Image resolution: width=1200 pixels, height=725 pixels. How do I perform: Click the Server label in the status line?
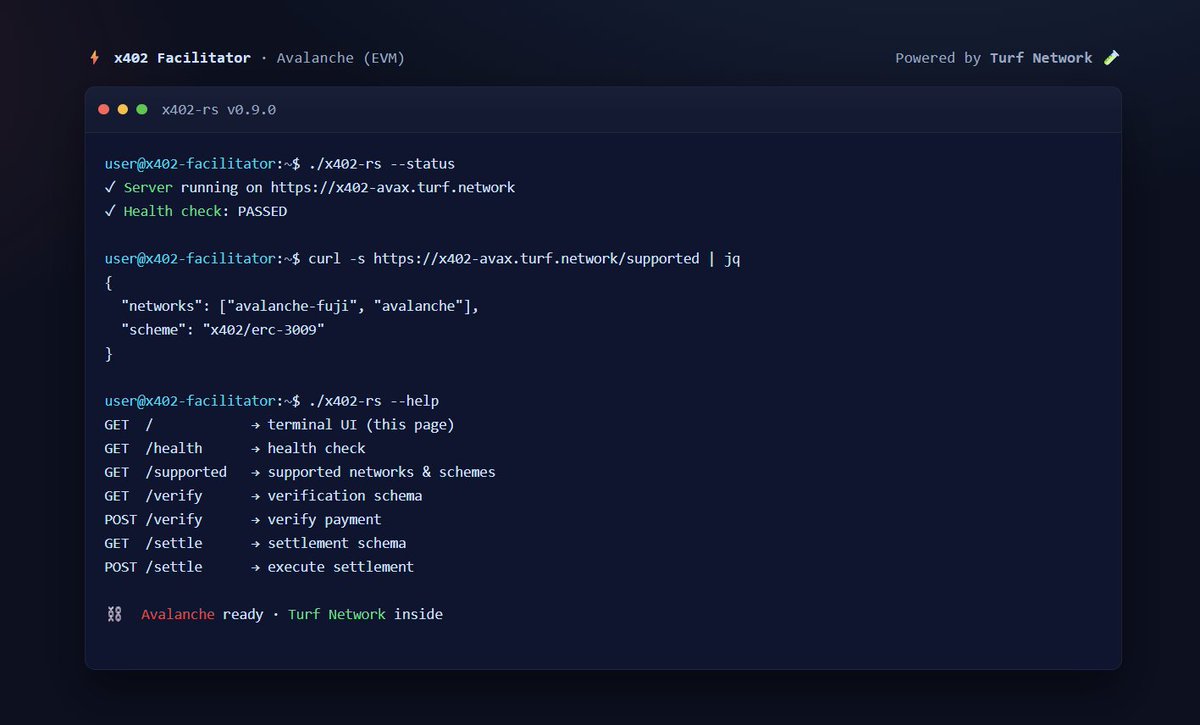[x=148, y=188]
